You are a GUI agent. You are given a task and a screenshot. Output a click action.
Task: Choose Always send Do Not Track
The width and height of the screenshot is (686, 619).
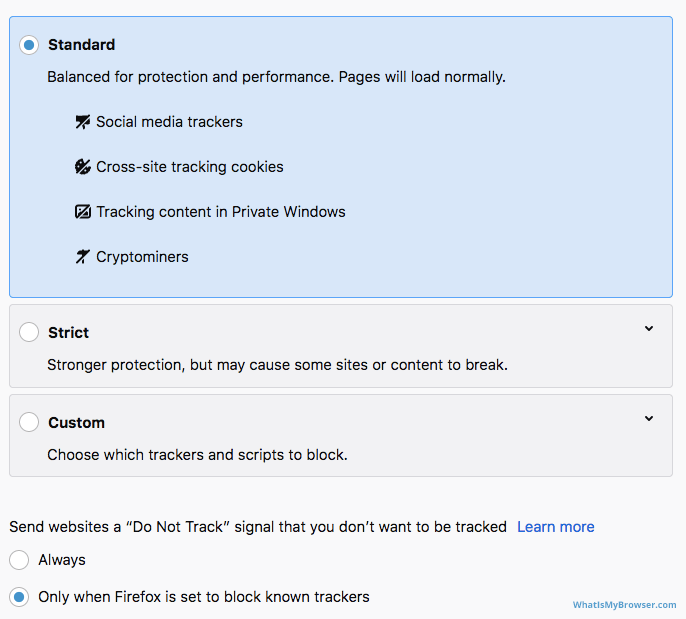[19, 560]
